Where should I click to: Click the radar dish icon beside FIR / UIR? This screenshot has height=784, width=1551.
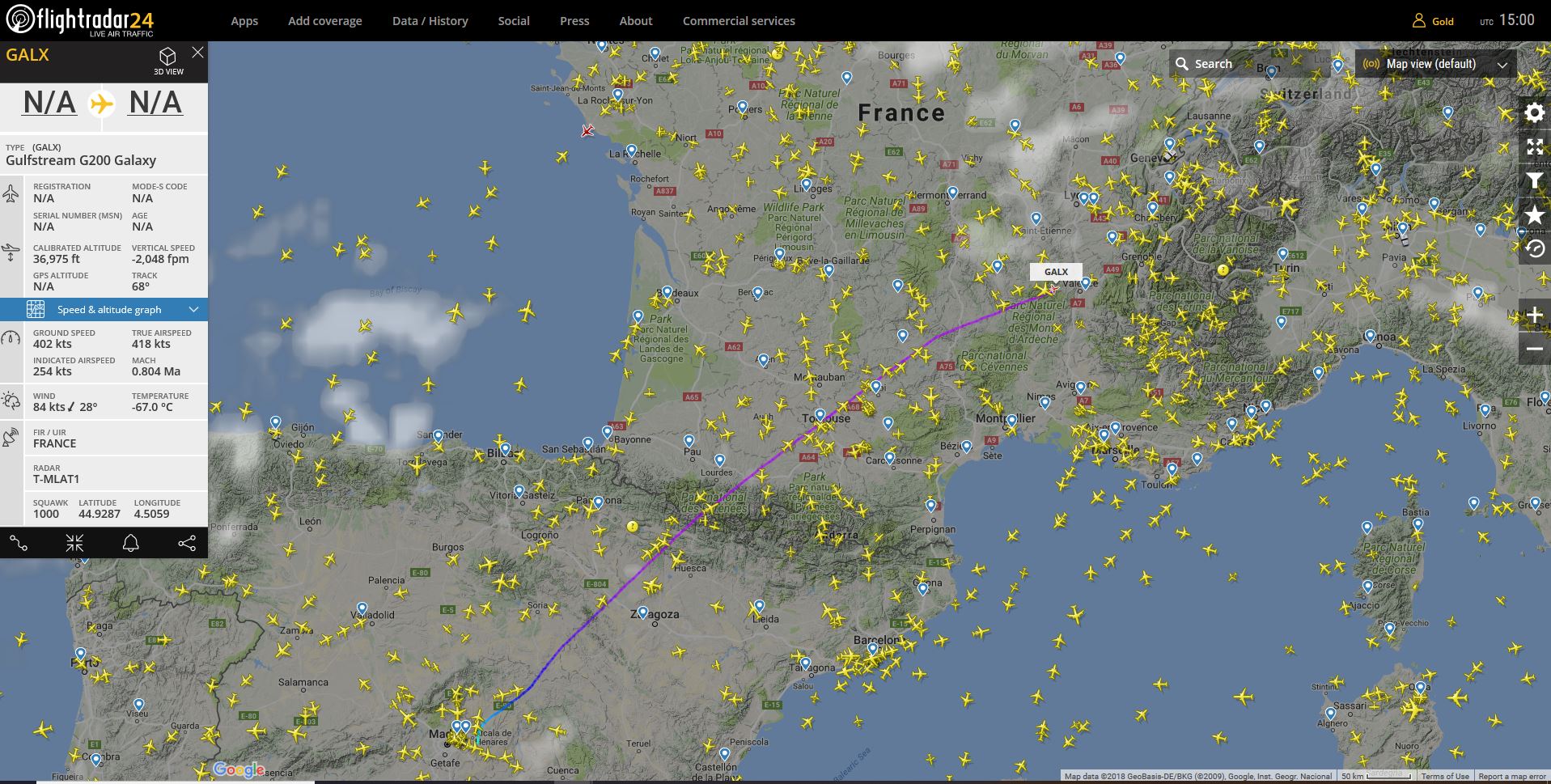click(11, 437)
